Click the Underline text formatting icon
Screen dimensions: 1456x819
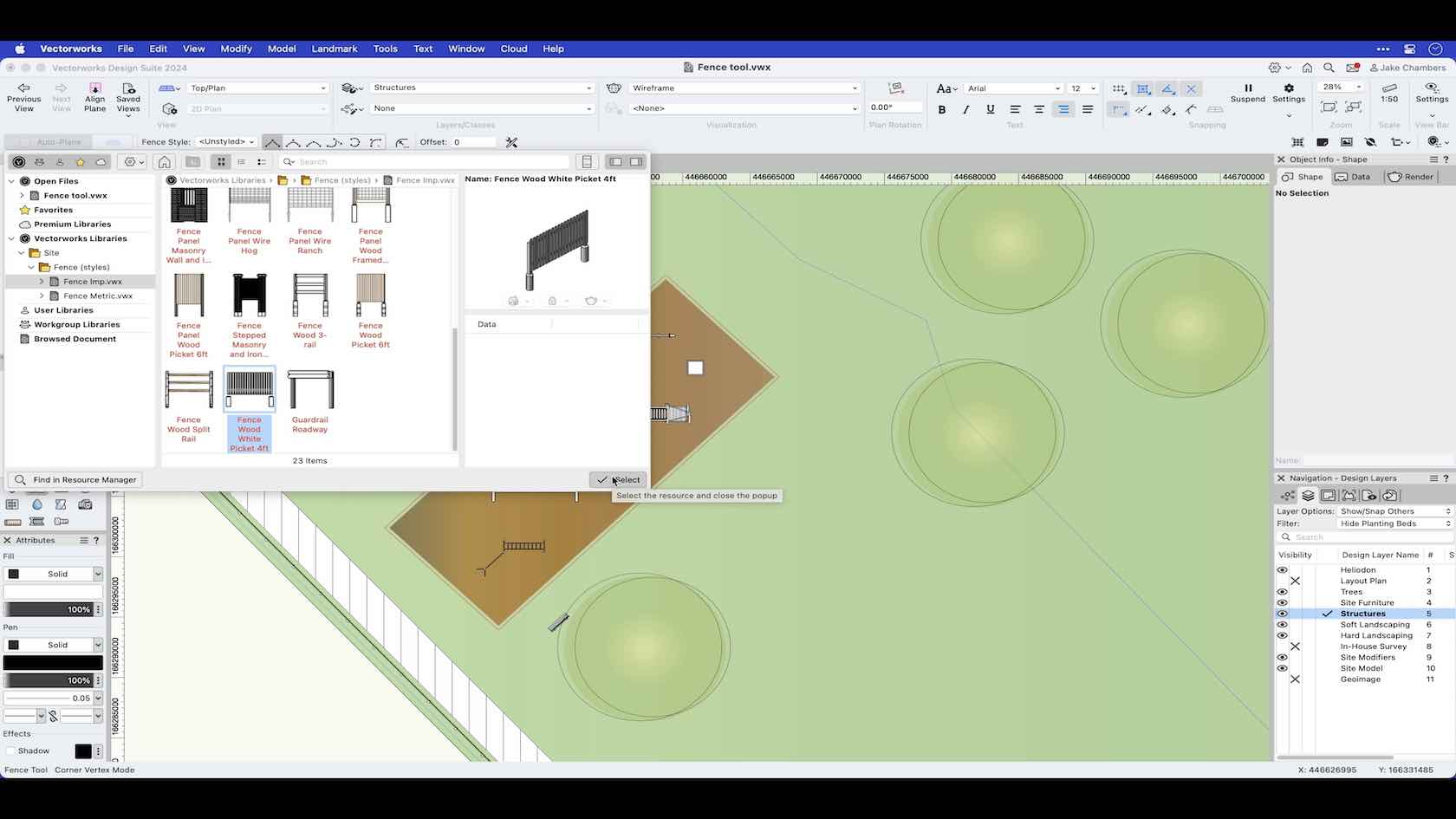990,109
